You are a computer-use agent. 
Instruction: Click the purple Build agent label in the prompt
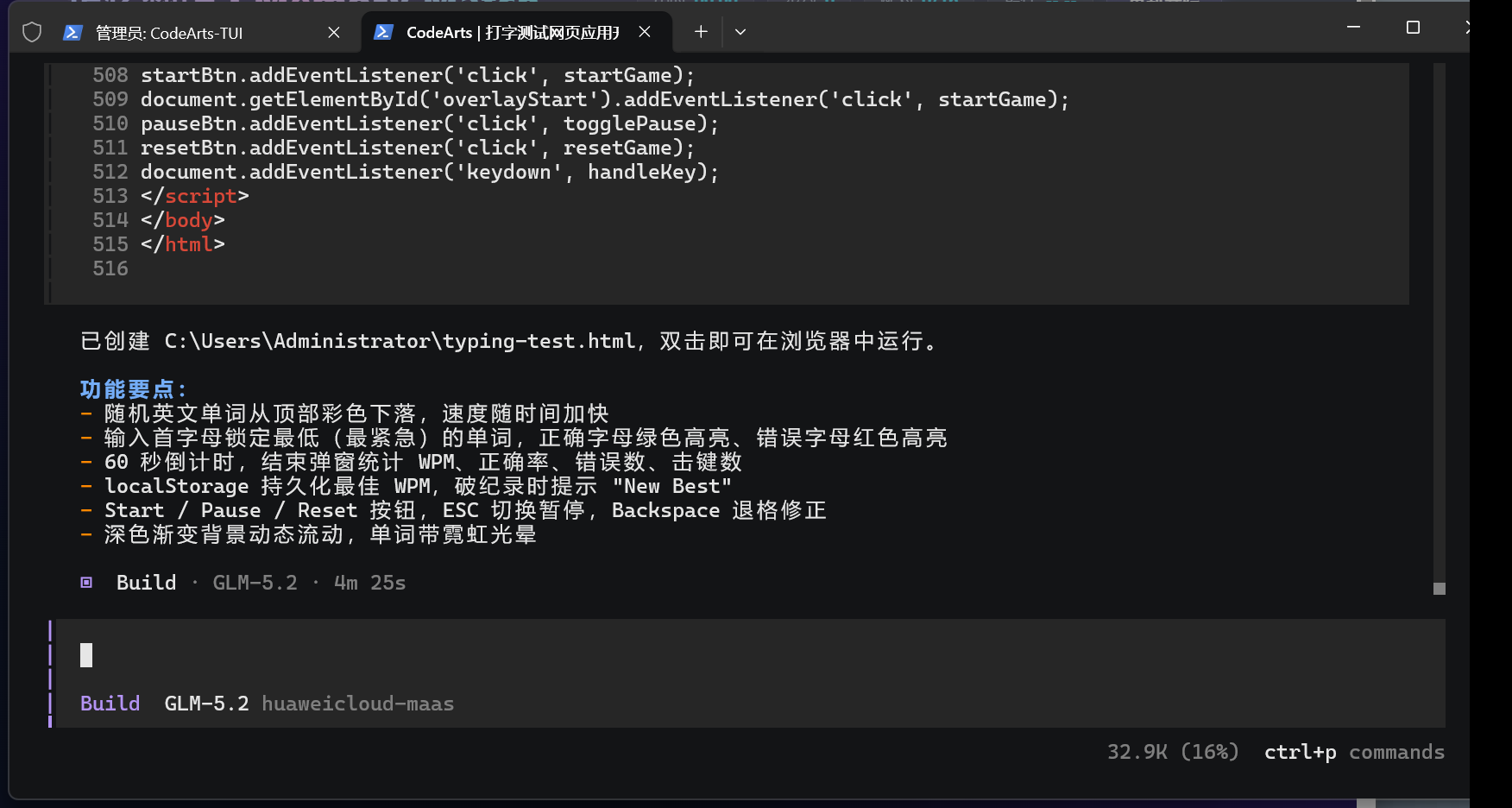(110, 704)
